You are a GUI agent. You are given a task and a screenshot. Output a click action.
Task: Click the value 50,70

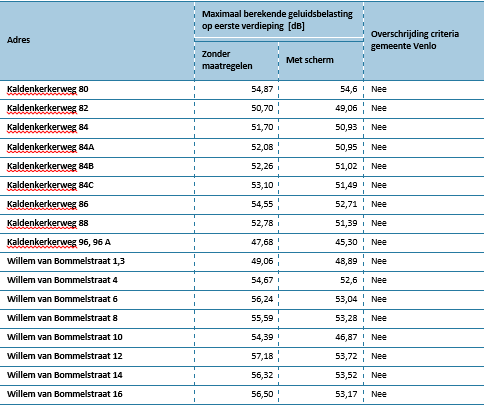point(262,108)
